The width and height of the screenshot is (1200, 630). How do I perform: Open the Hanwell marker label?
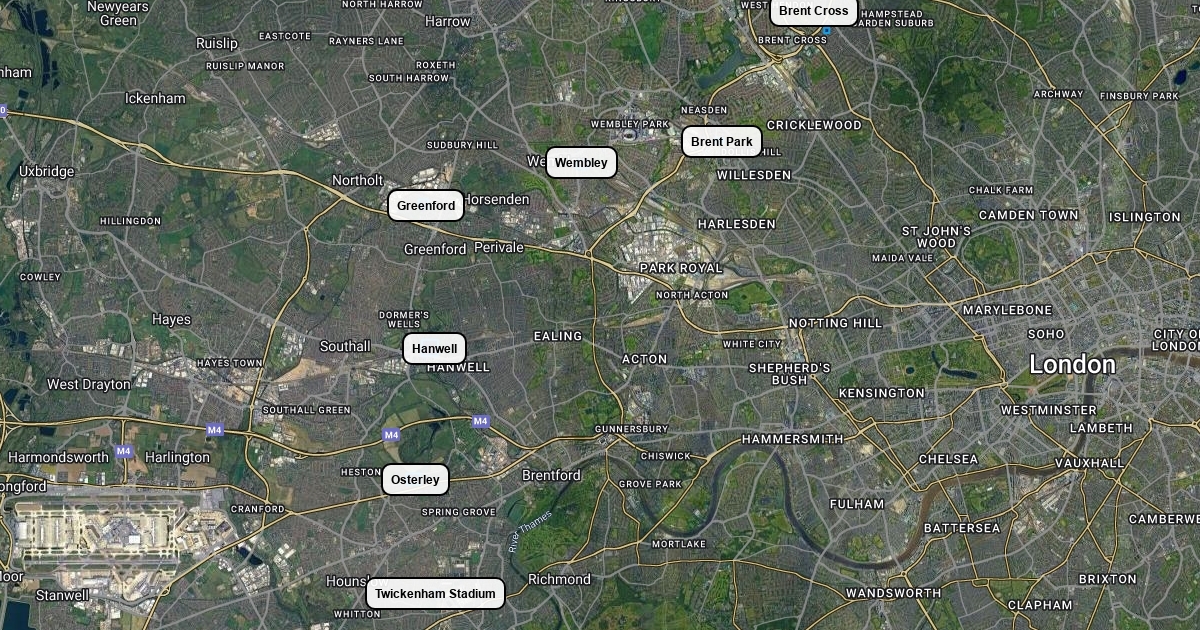434,349
